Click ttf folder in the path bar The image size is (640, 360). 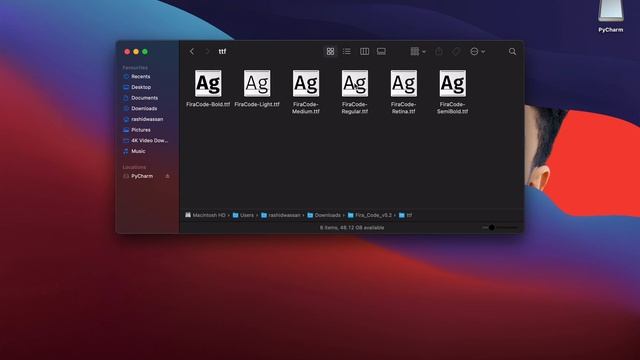click(405, 215)
